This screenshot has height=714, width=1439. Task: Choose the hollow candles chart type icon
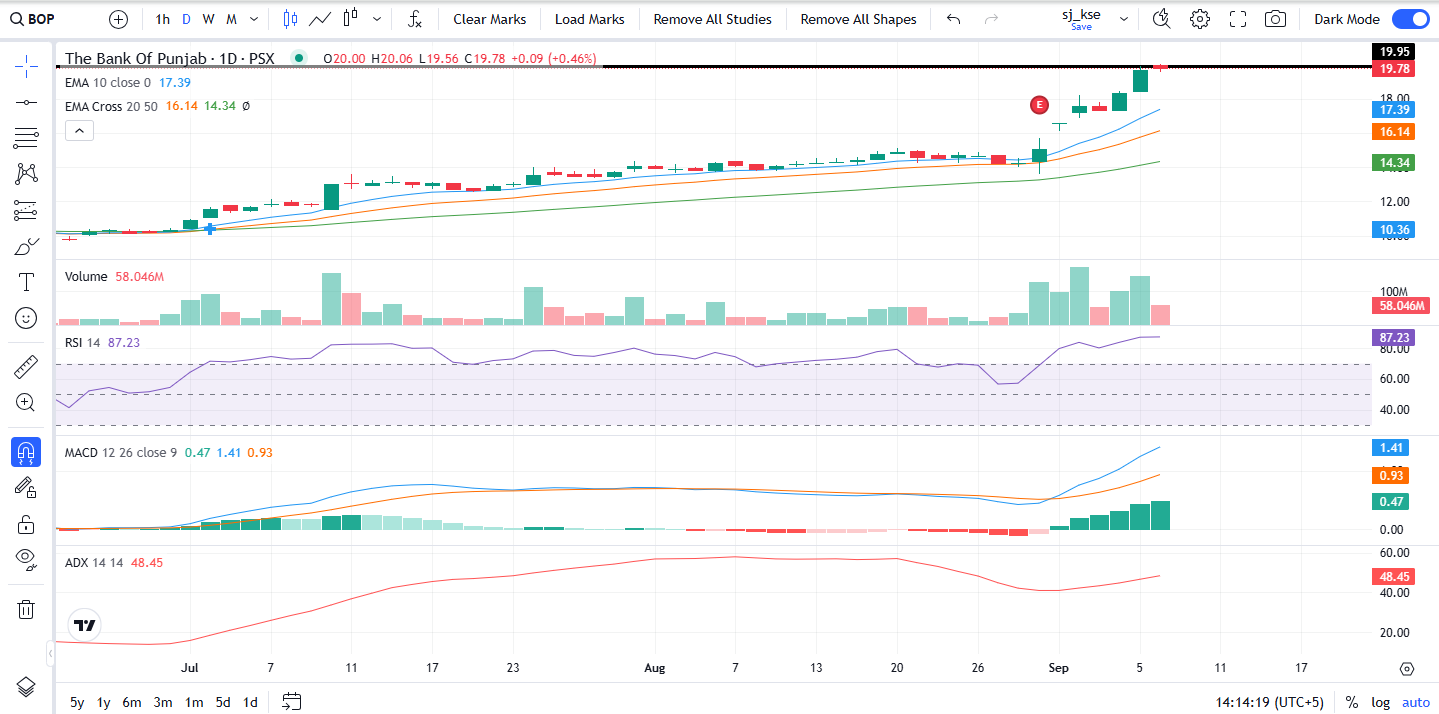click(x=350, y=19)
